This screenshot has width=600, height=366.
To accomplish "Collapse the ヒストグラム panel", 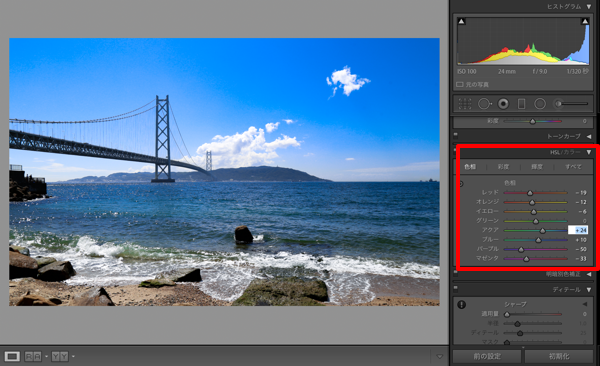I will (589, 7).
